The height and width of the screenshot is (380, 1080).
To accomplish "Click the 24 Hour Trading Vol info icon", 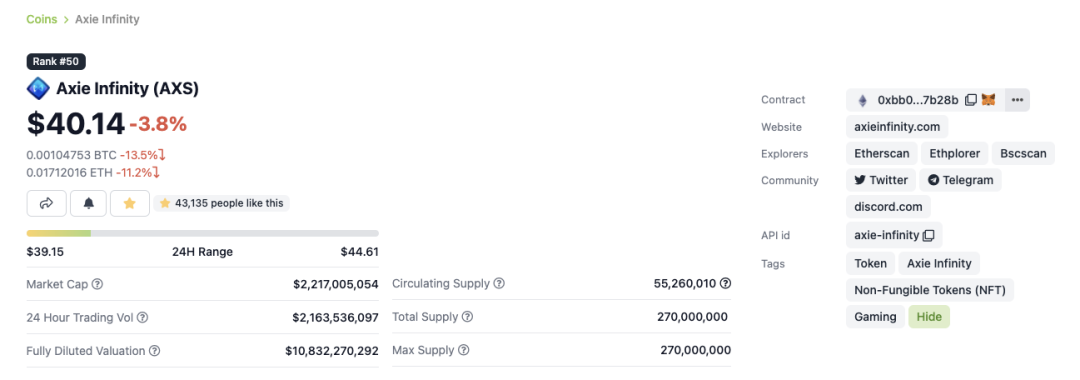I will pyautogui.click(x=143, y=317).
